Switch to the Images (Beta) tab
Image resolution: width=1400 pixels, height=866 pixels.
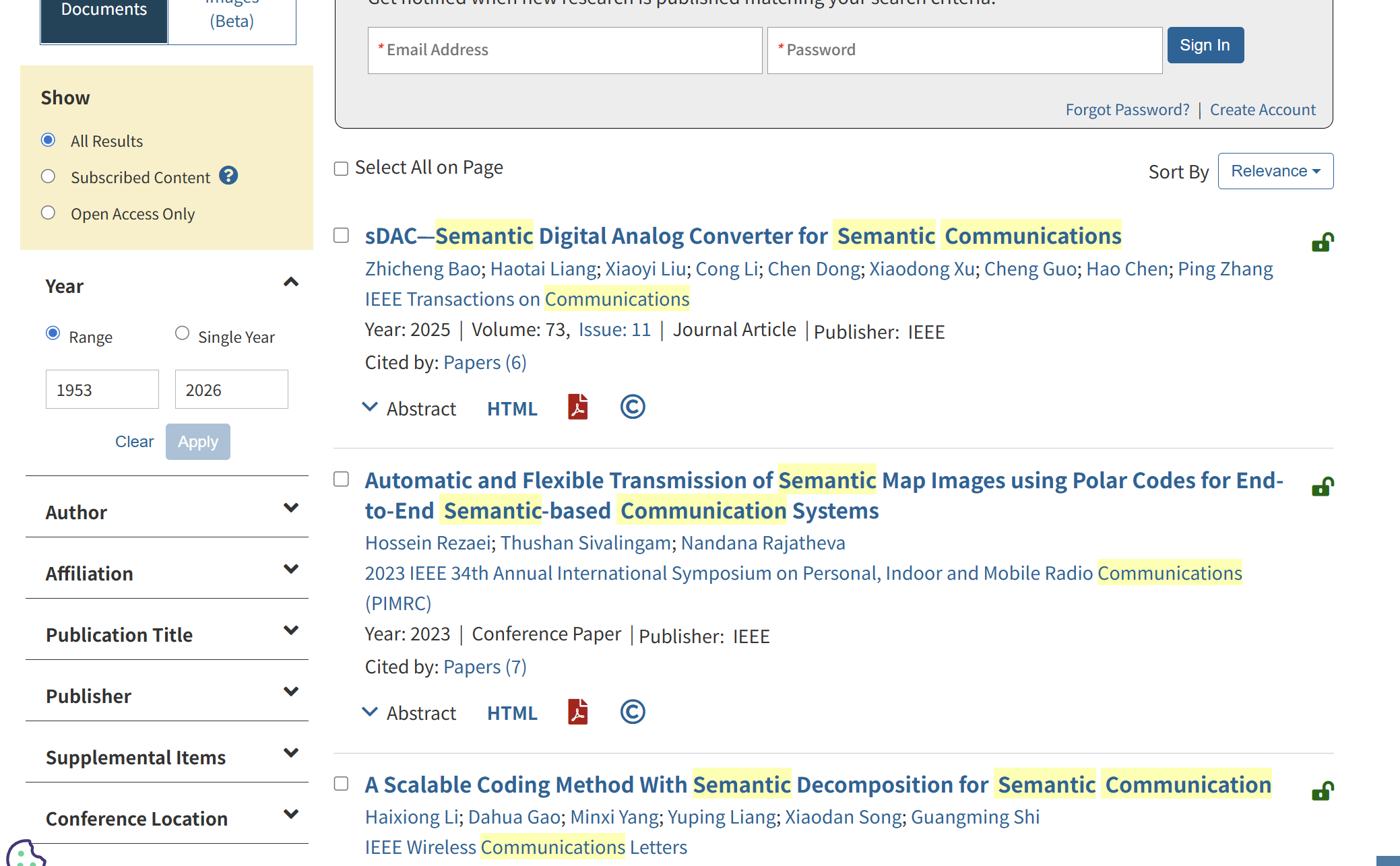click(231, 20)
